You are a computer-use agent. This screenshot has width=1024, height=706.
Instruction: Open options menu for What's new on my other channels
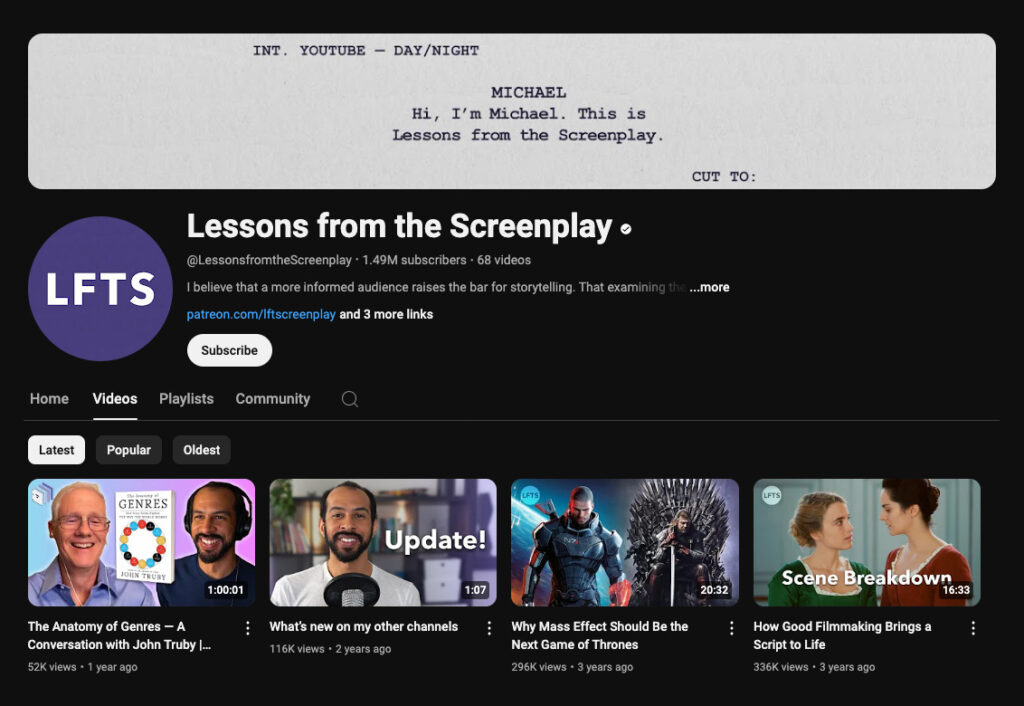[x=489, y=628]
